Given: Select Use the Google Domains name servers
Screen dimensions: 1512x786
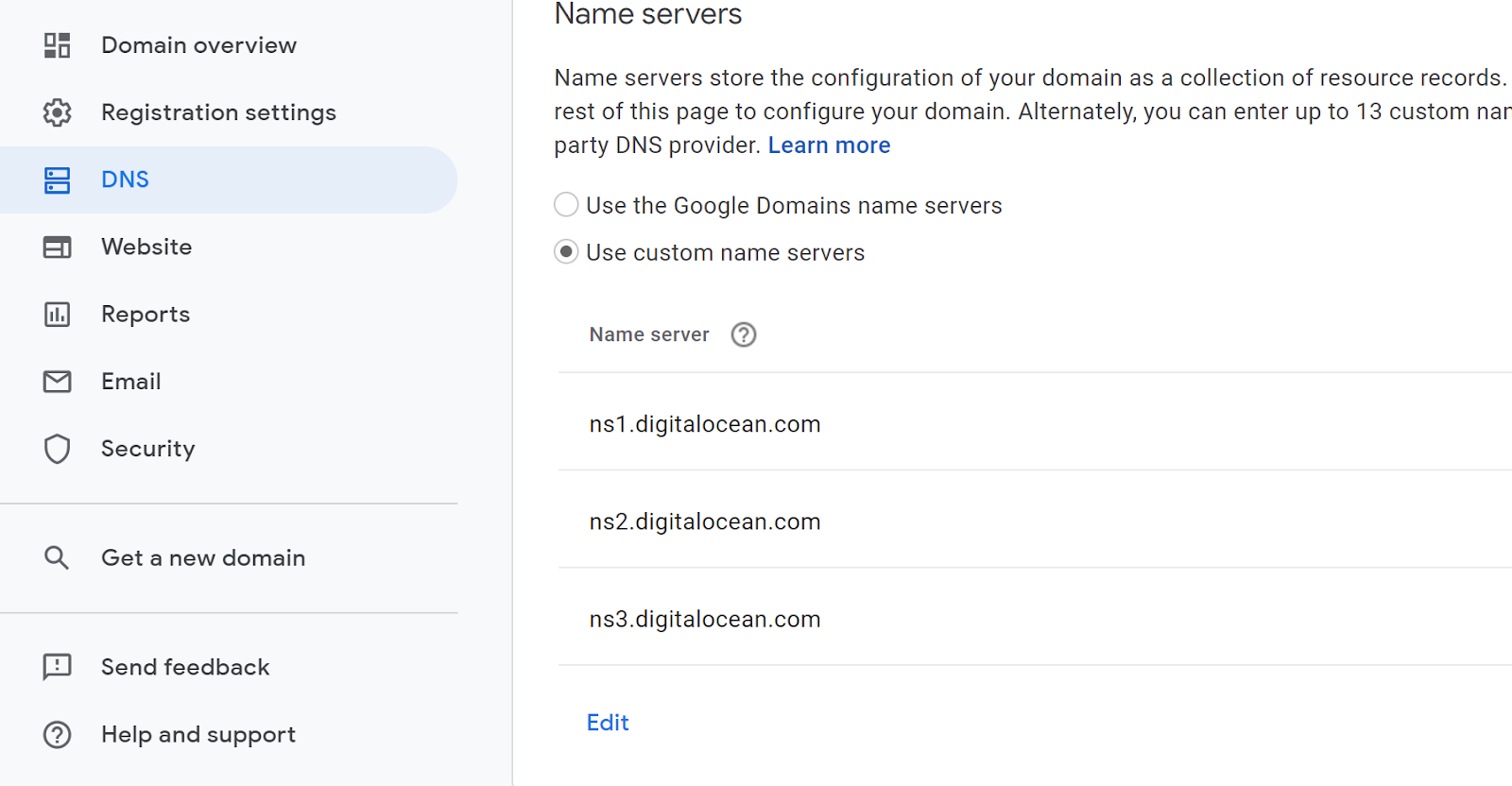Looking at the screenshot, I should 566,205.
